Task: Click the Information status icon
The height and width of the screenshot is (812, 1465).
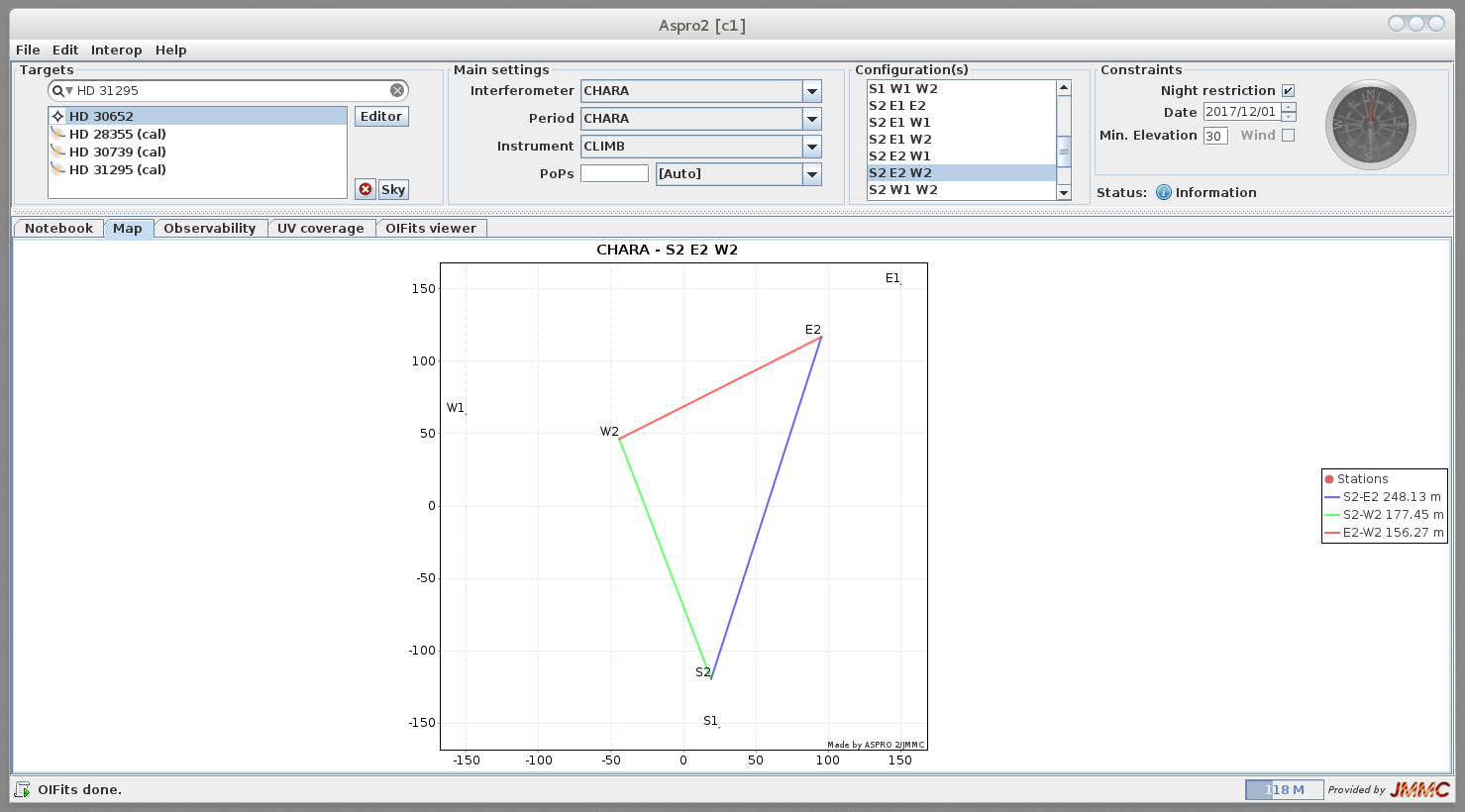Action: (1164, 192)
